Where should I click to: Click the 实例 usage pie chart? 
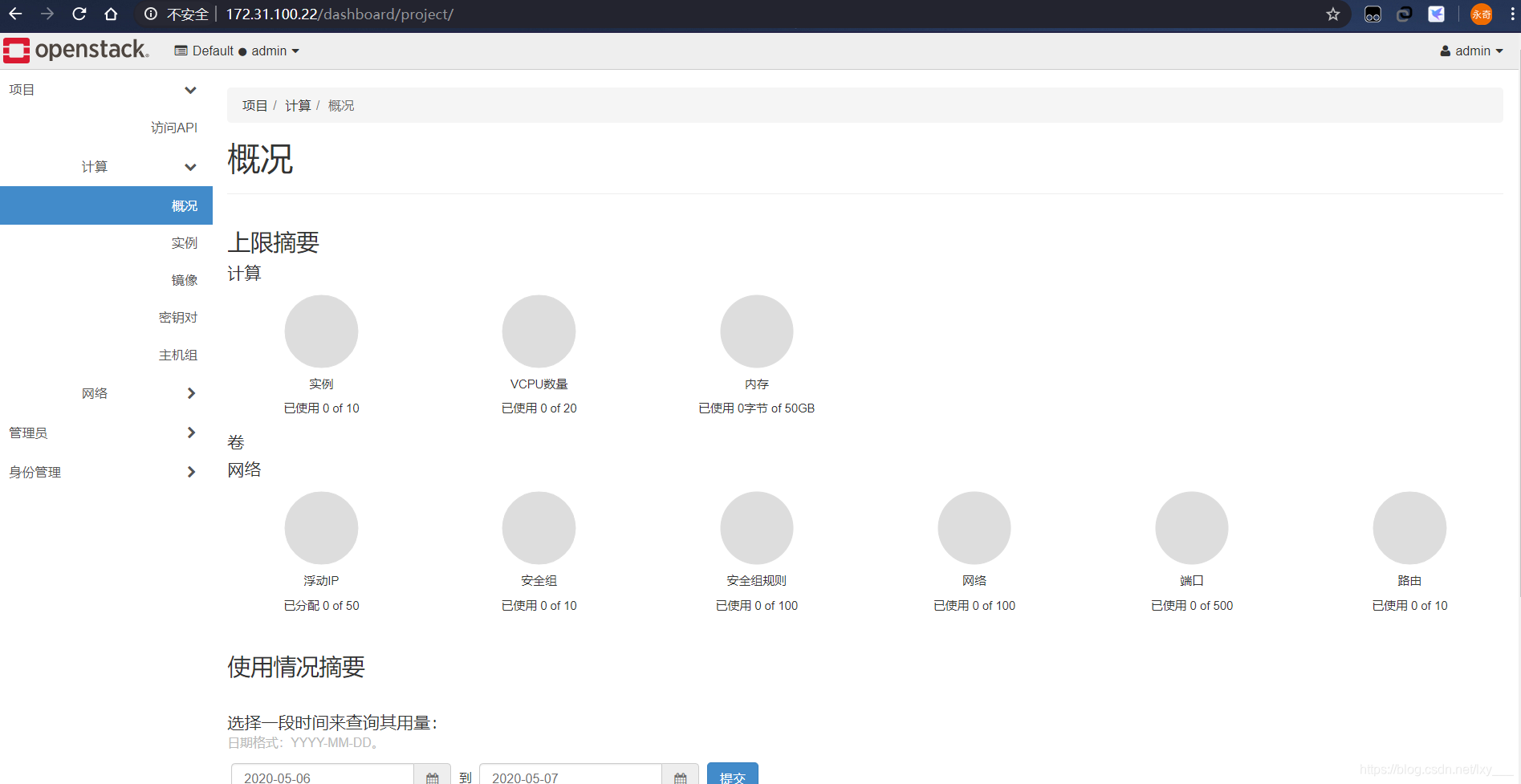pyautogui.click(x=321, y=331)
